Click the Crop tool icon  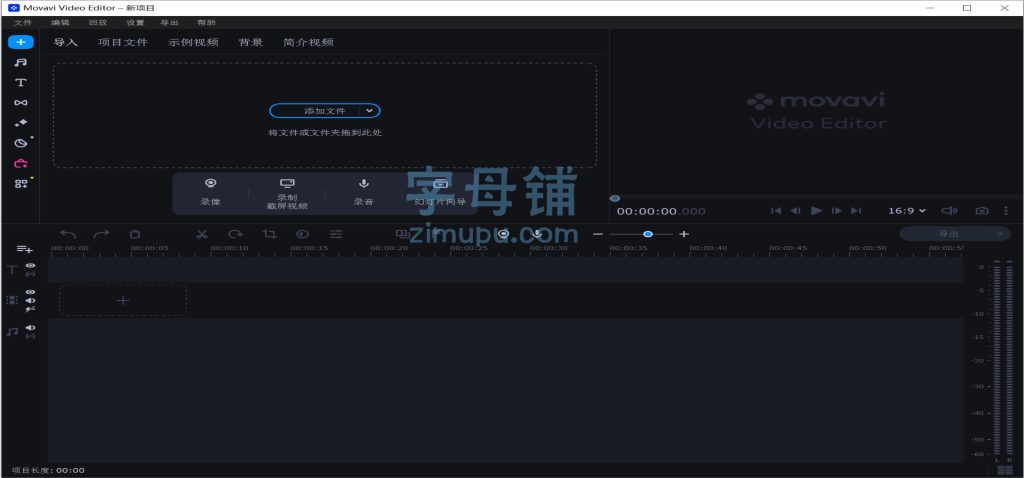(x=269, y=234)
